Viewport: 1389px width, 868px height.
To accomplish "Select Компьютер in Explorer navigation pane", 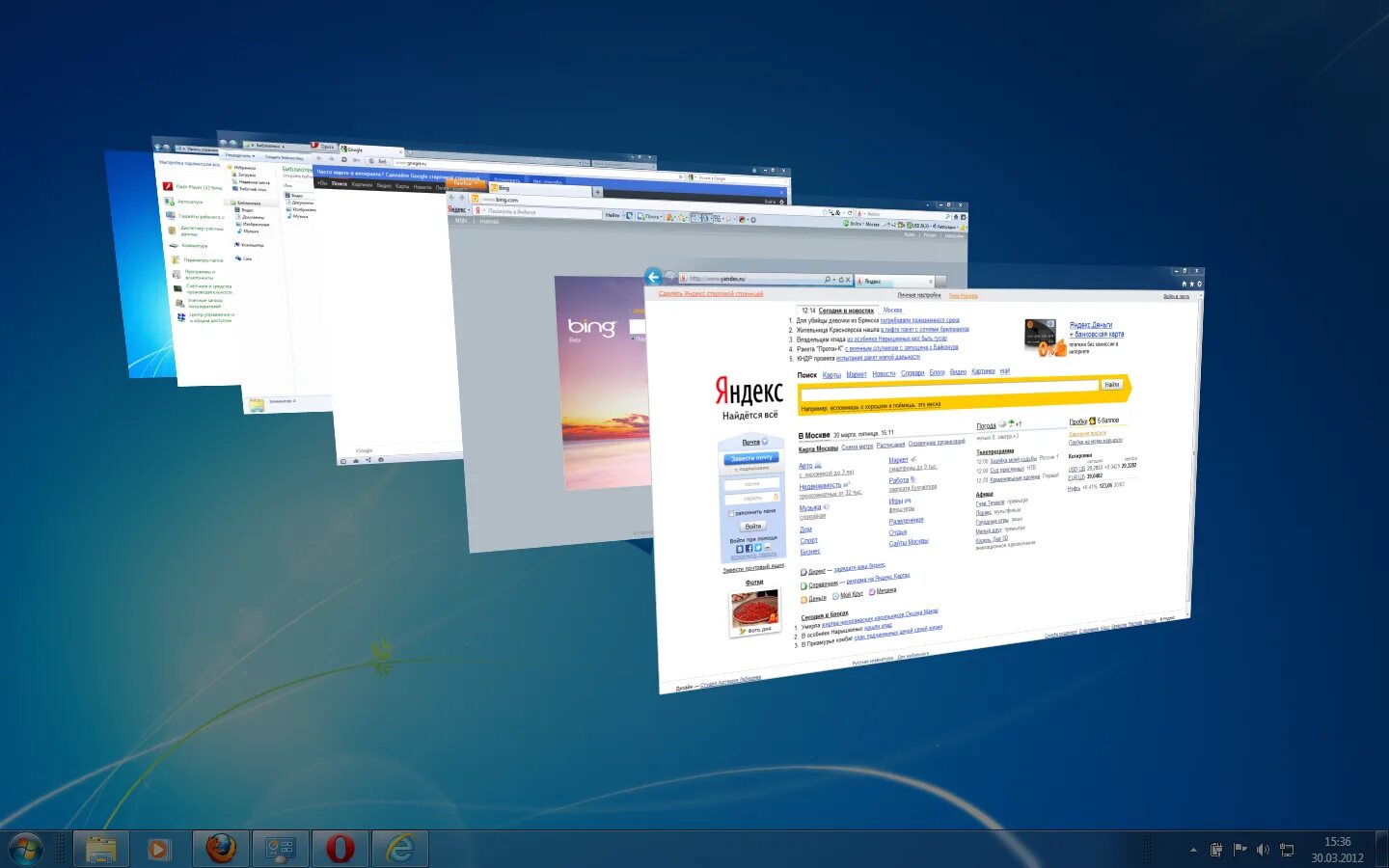I will [249, 245].
